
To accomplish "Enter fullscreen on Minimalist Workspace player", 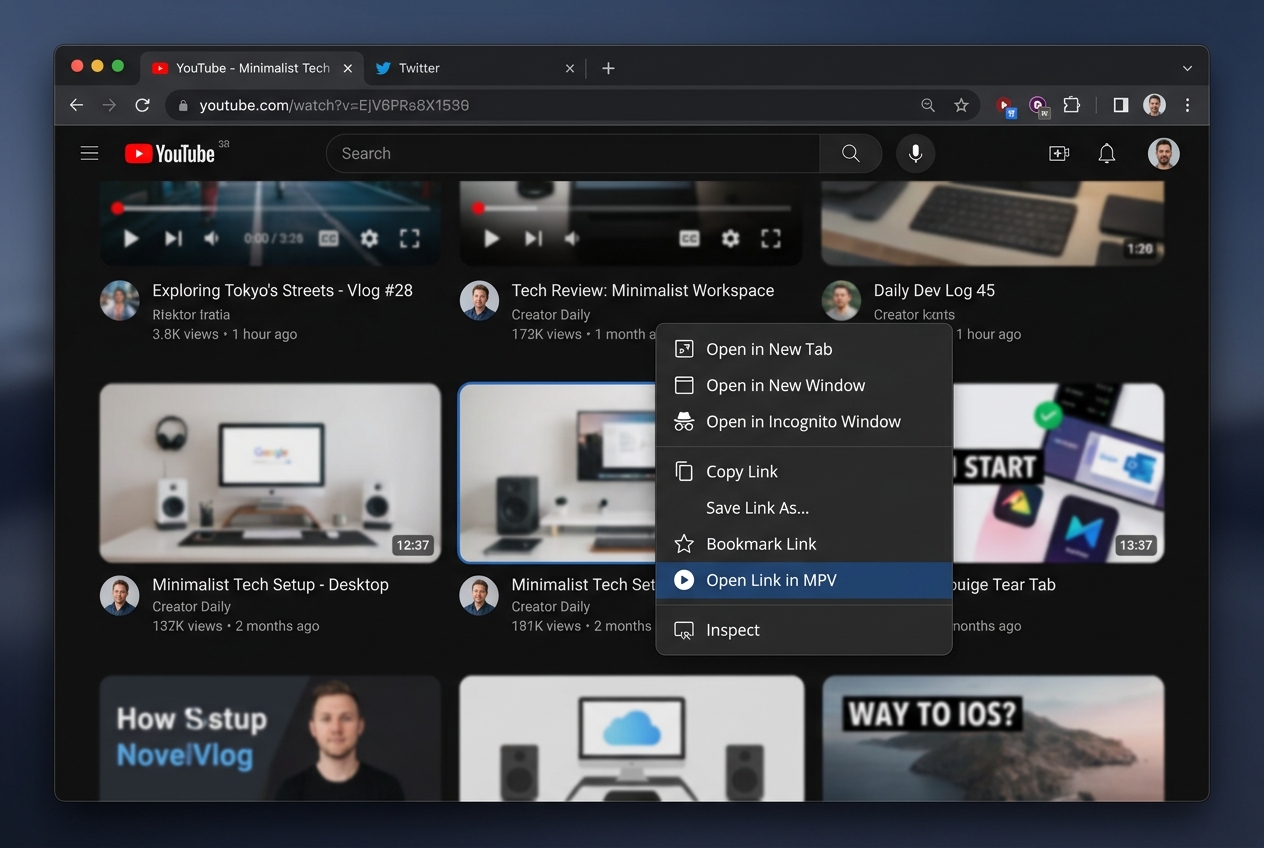I will (770, 238).
